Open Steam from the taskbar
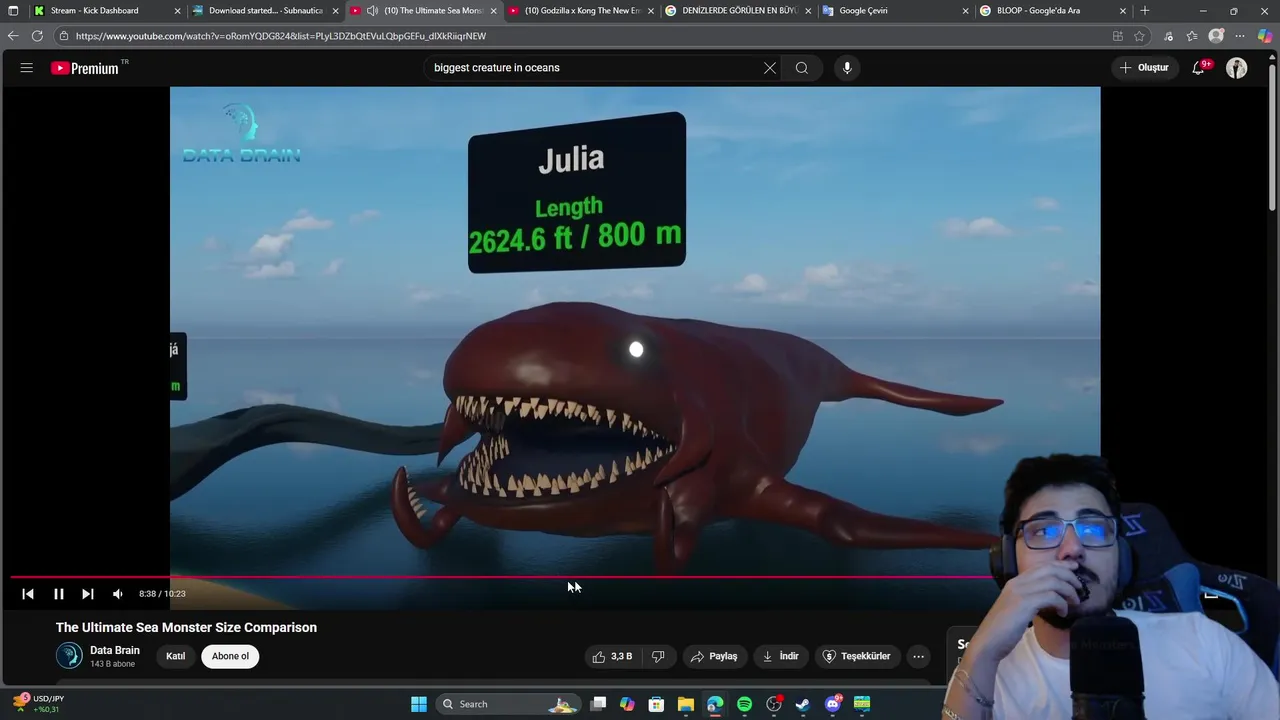 tap(802, 704)
